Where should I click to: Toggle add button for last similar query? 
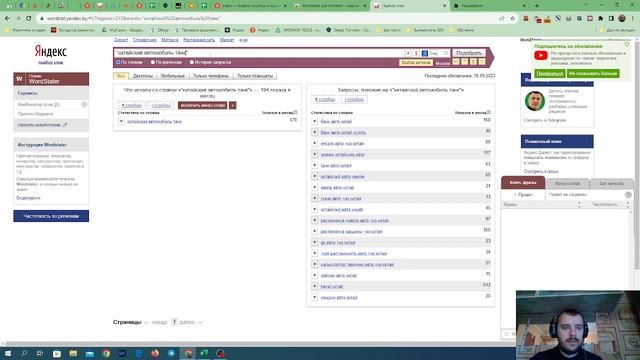pyautogui.click(x=315, y=298)
